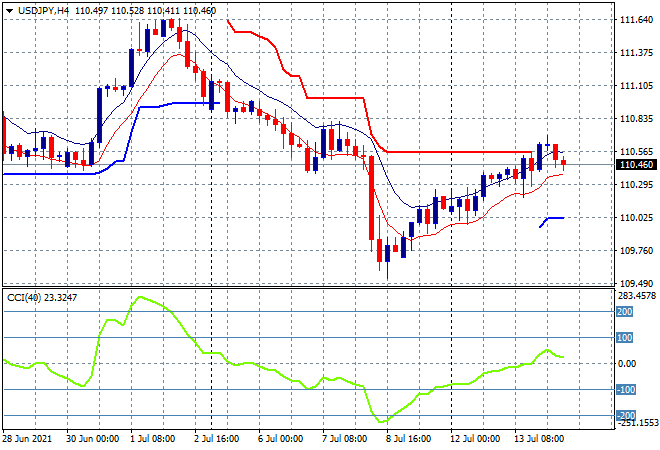Click the CCI -200 level label
660x450 pixels.
pos(625,416)
